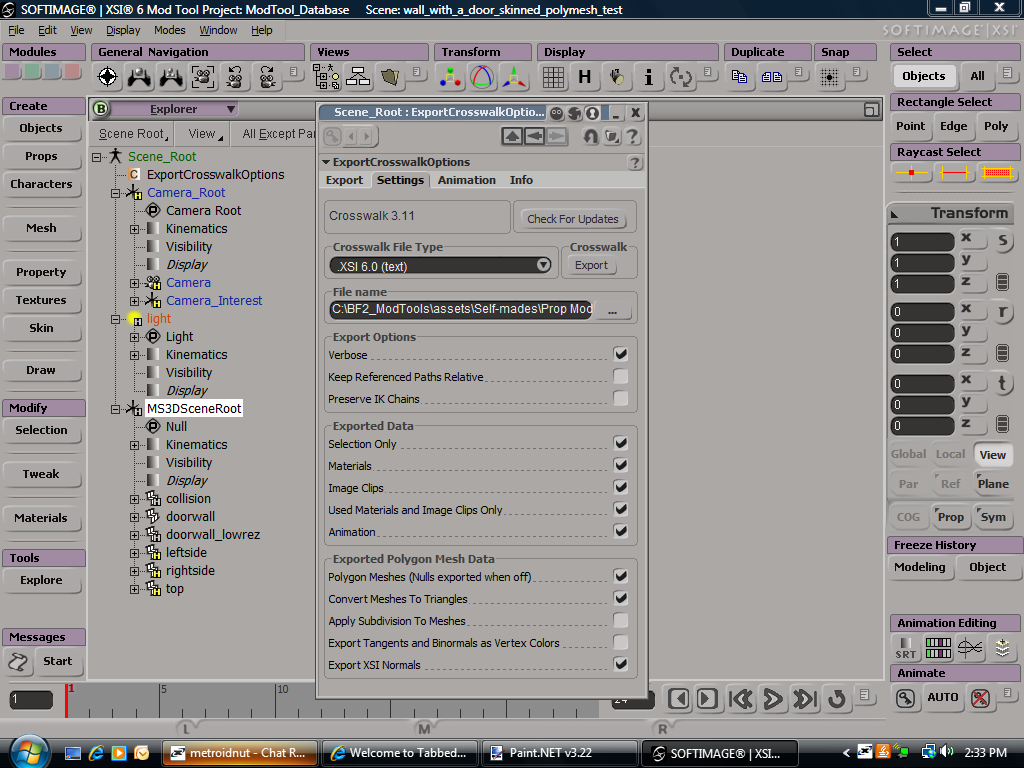Viewport: 1024px width, 768px height.
Task: Open the Crosswalk File Type dropdown
Action: coord(441,266)
